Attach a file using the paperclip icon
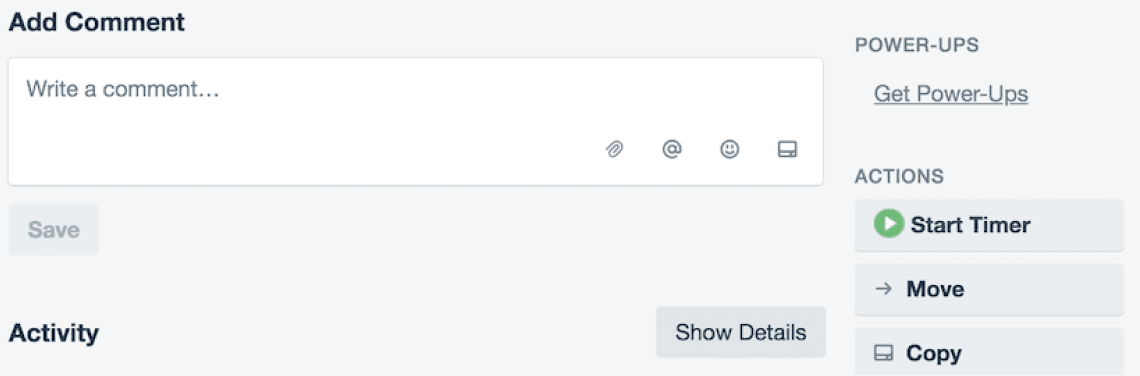The height and width of the screenshot is (376, 1140). [x=614, y=150]
